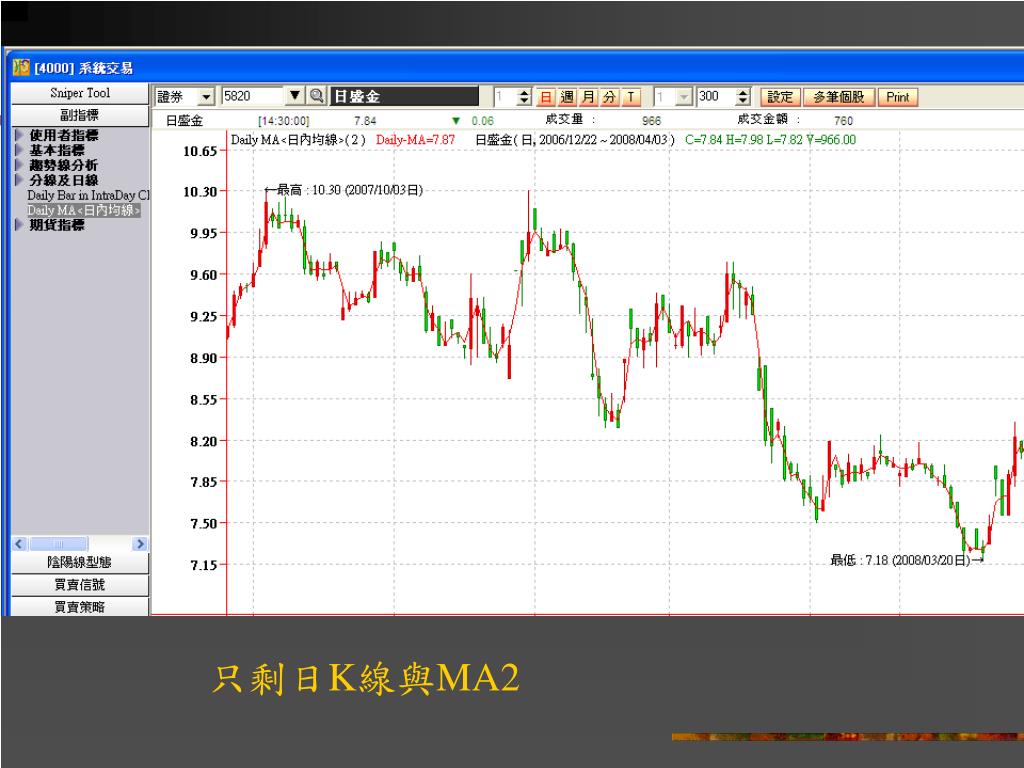The height and width of the screenshot is (768, 1024).
Task: Select Daily MA<日內均線> indicator item
Action: [x=84, y=210]
